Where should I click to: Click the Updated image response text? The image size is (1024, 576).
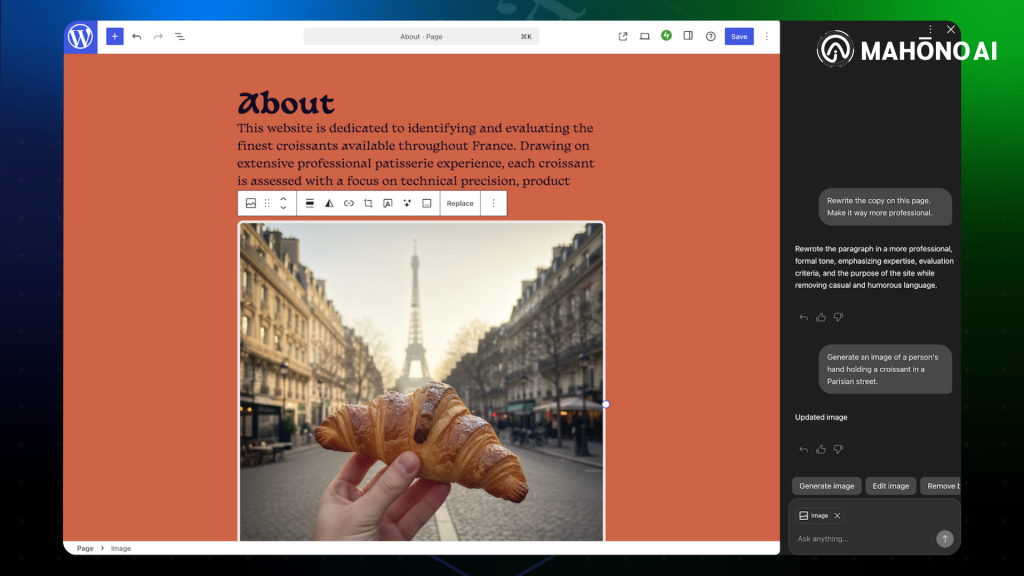pos(821,417)
